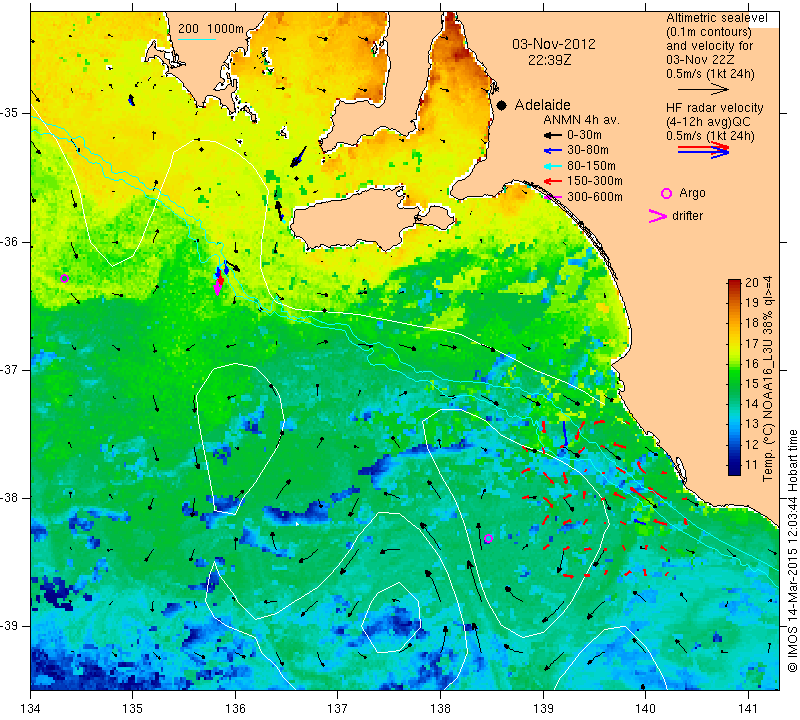Click the 'Altimetric sealevel' heading text
The width and height of the screenshot is (800, 720).
click(x=716, y=18)
